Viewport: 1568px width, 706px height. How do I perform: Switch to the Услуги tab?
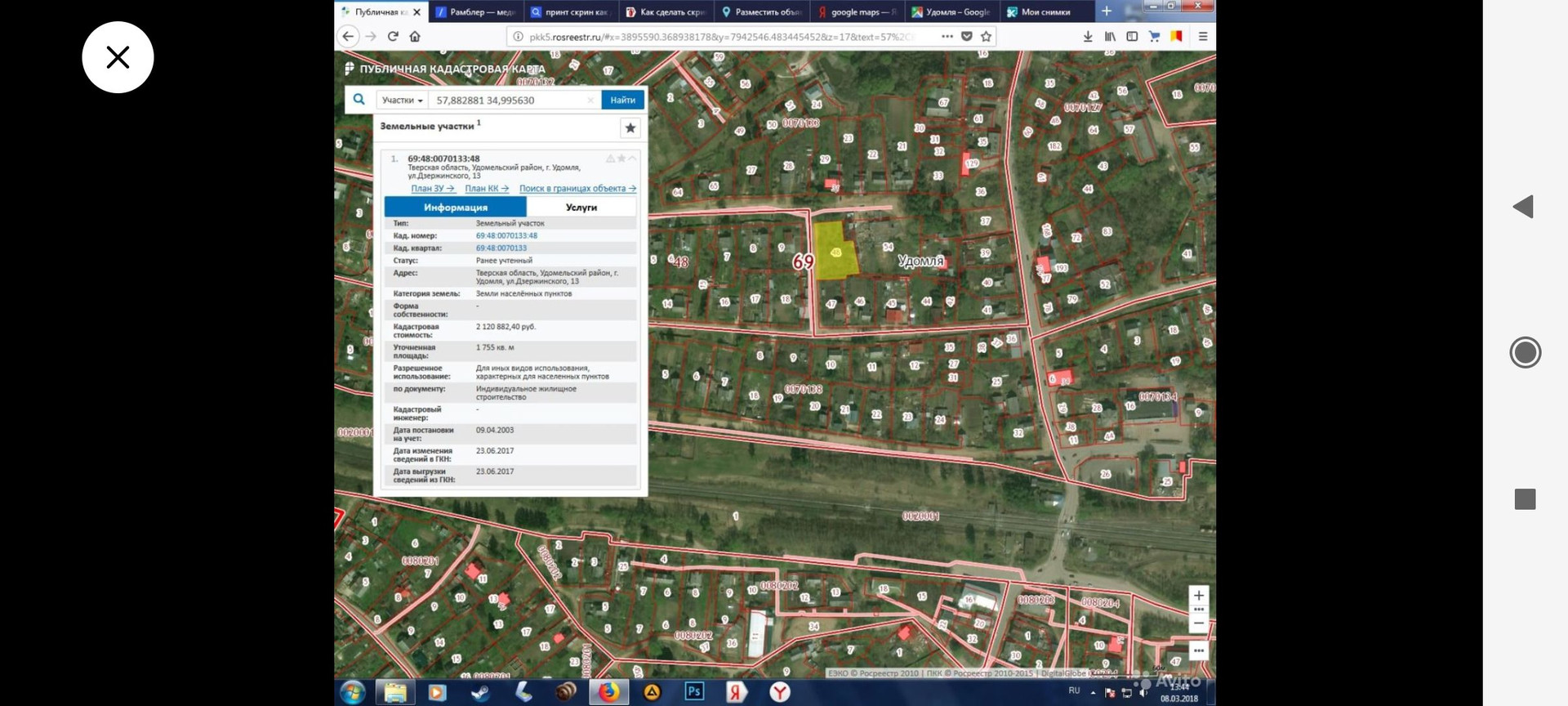tap(581, 208)
